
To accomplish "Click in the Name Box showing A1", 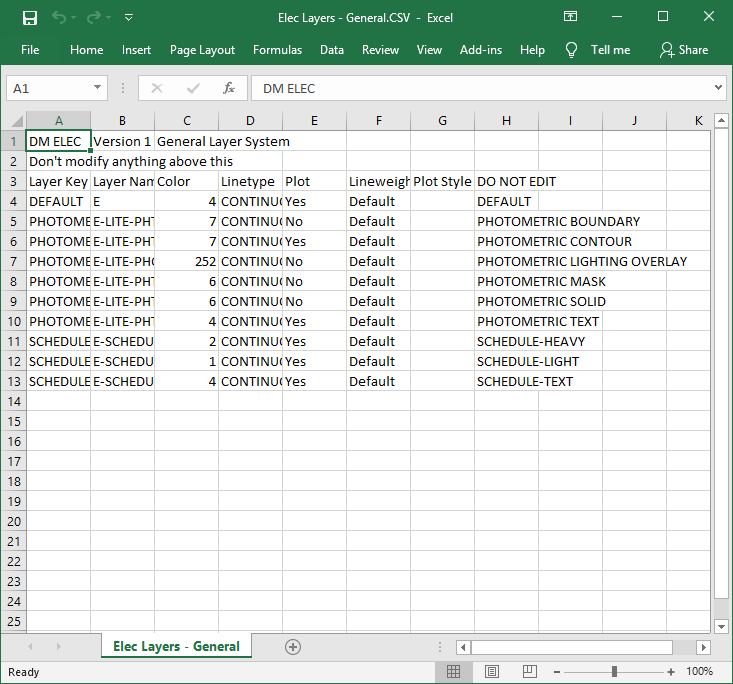I will point(49,88).
